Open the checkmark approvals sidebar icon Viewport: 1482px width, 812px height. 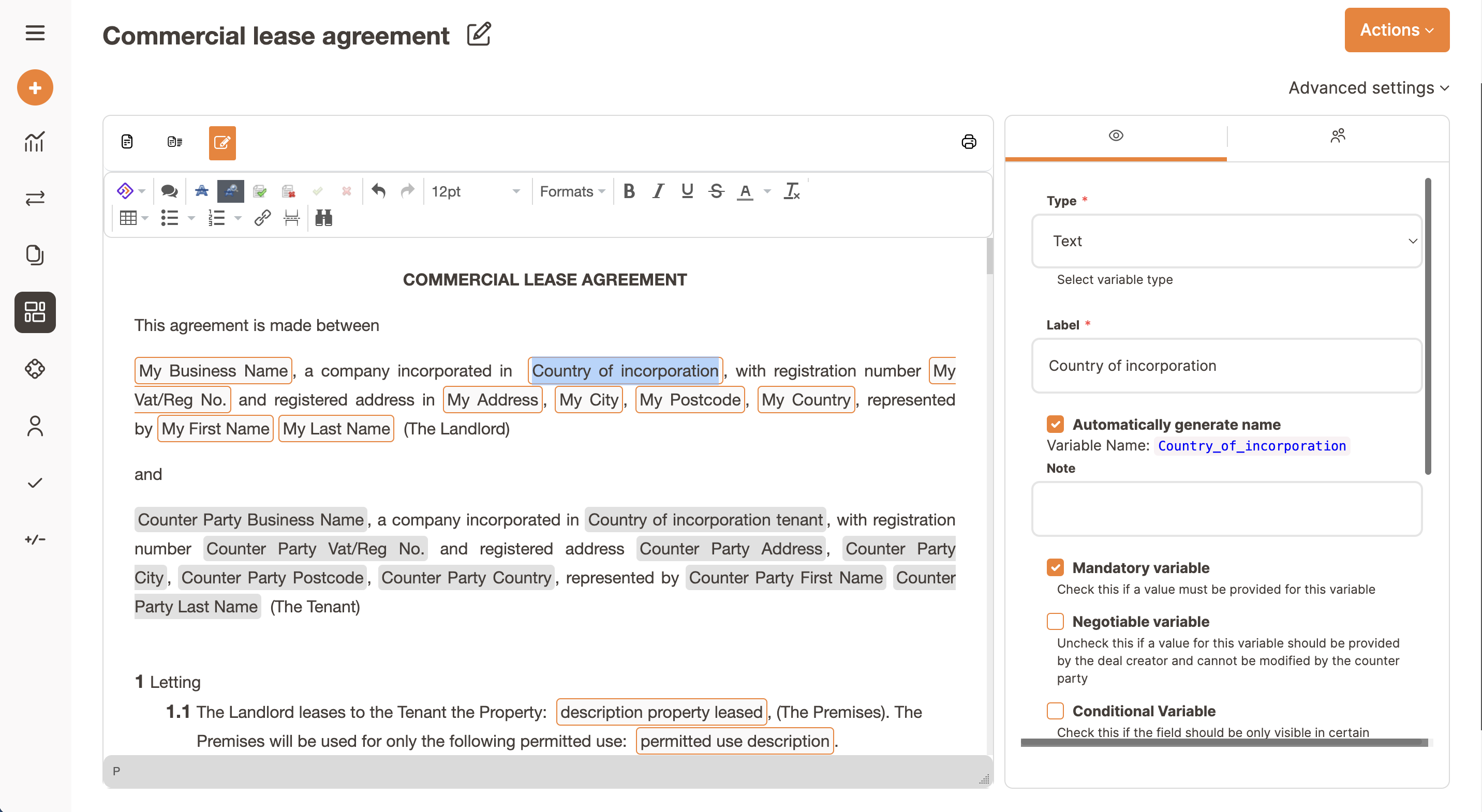35,483
